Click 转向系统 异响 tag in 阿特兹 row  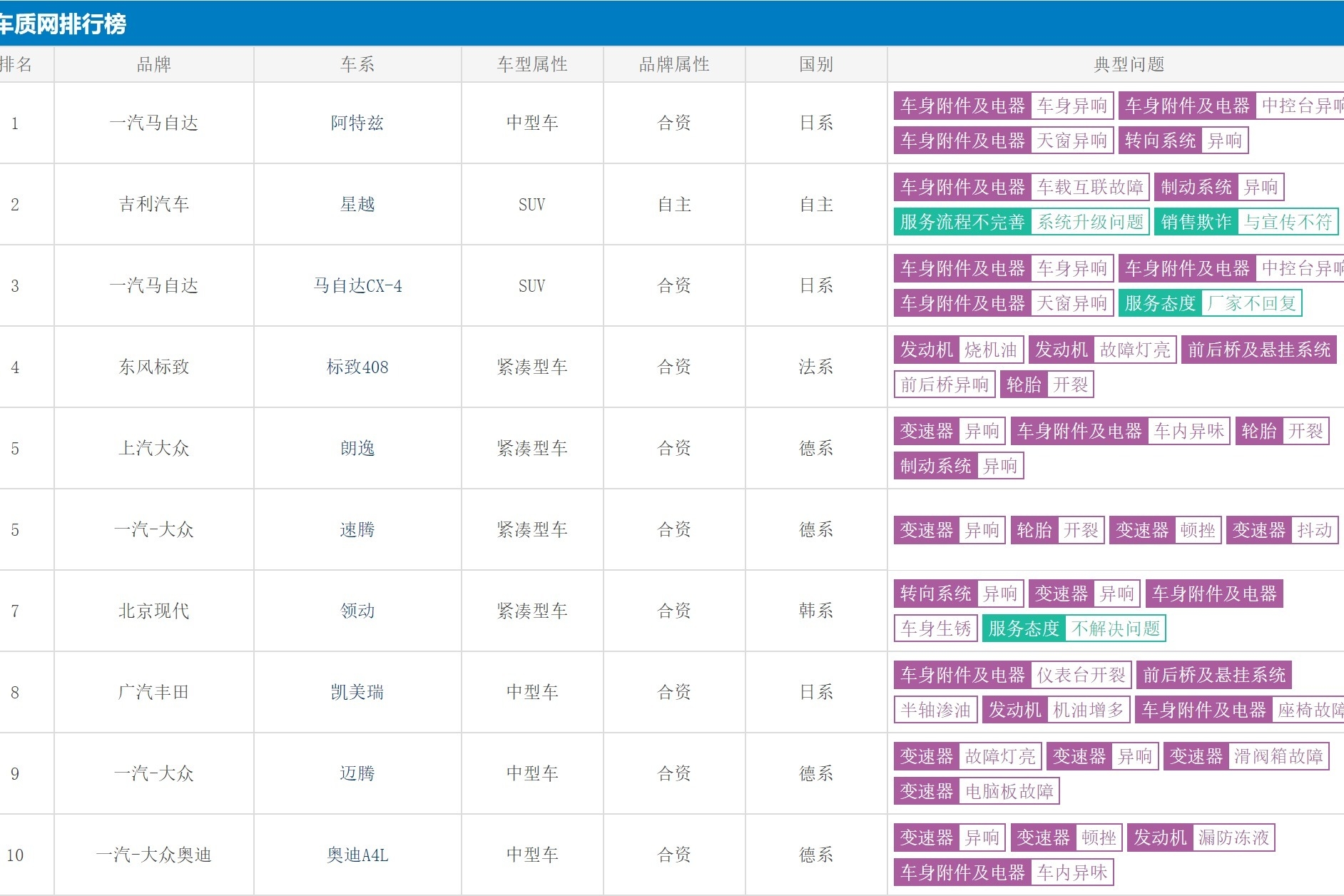coord(1183,141)
